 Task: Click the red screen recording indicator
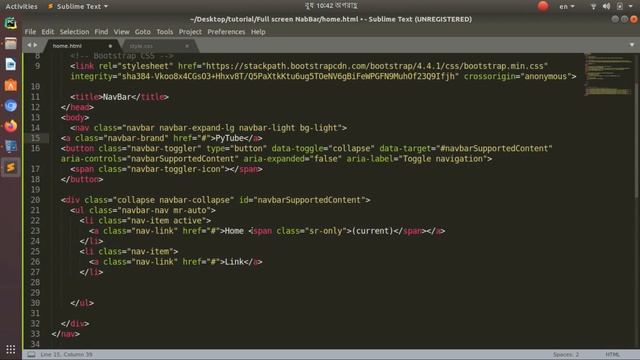[x=543, y=6]
